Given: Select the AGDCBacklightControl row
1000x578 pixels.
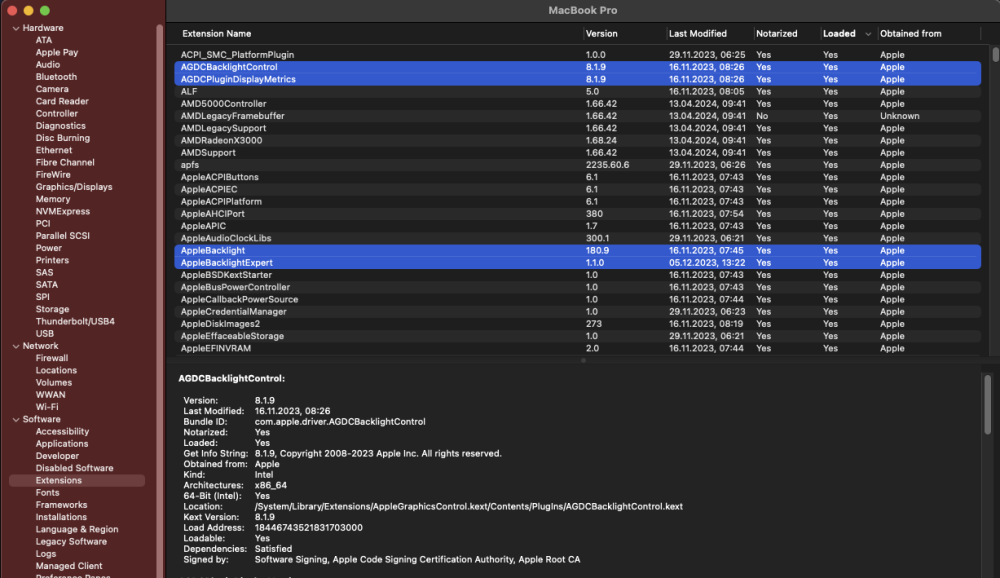Looking at the screenshot, I should pos(577,67).
